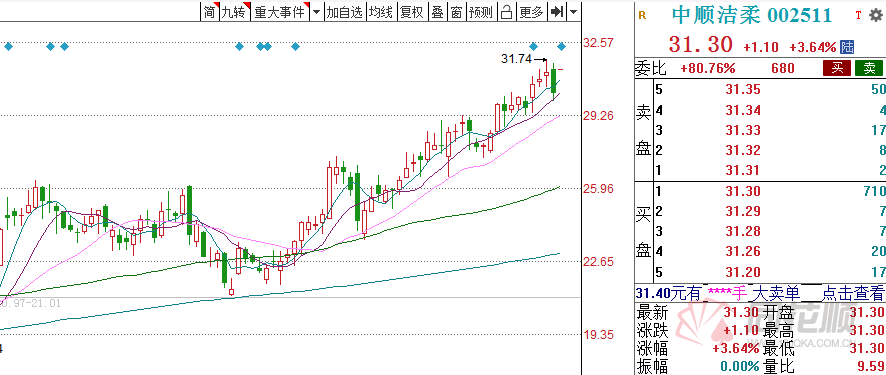Select 复权 price adjustment menu item
Viewport: 886px width, 375px height.
point(411,11)
